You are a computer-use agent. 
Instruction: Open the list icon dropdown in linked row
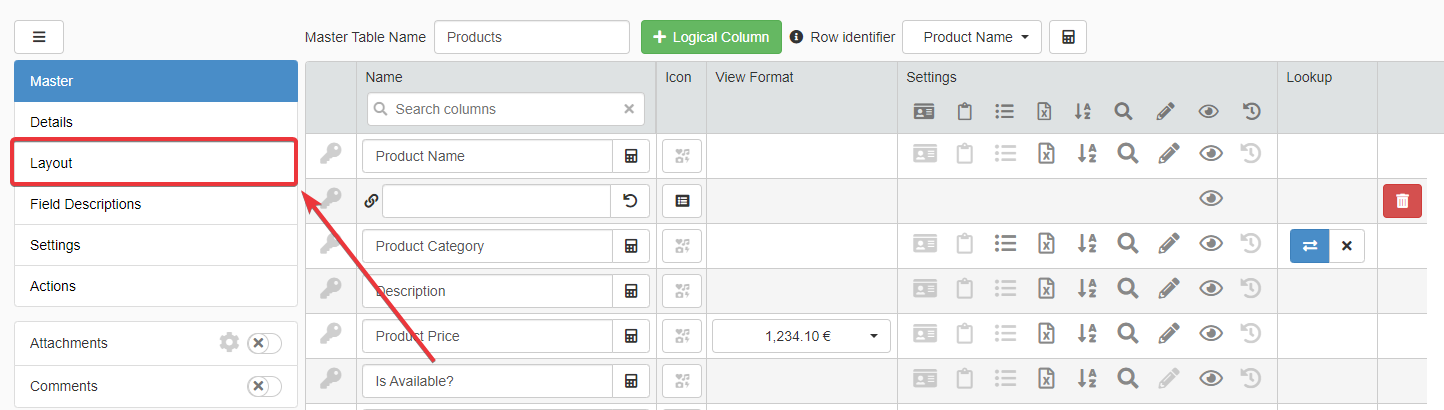click(x=682, y=201)
